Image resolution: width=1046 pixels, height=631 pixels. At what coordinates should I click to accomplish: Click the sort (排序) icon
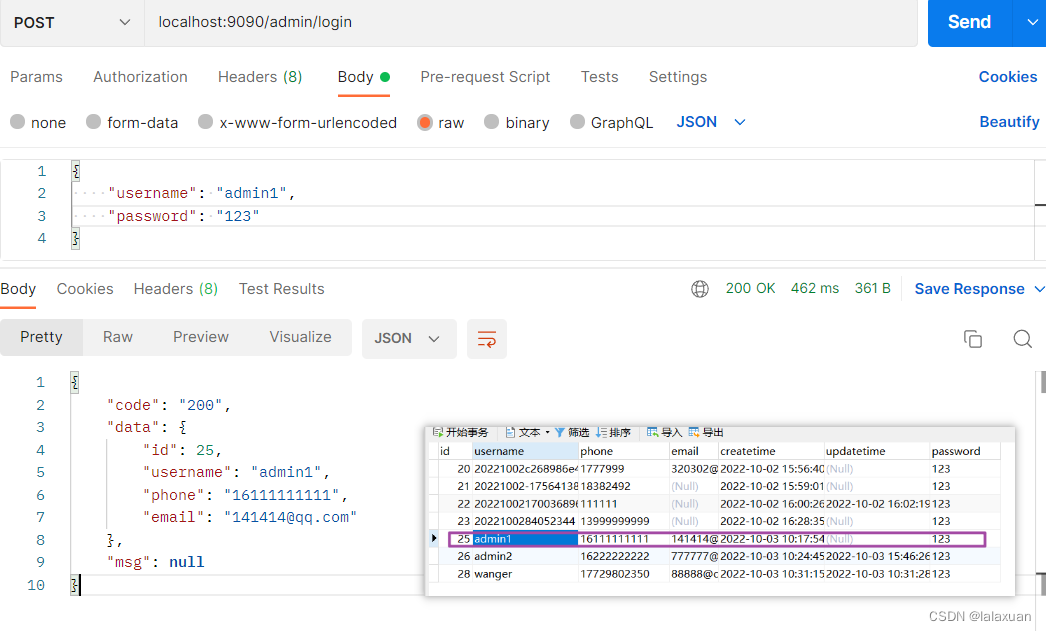point(601,432)
